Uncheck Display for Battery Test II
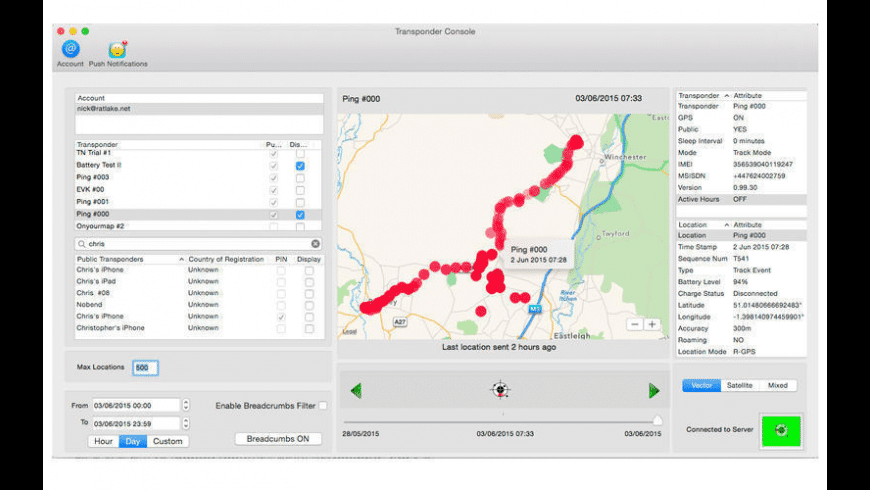This screenshot has height=490, width=870. 300,166
